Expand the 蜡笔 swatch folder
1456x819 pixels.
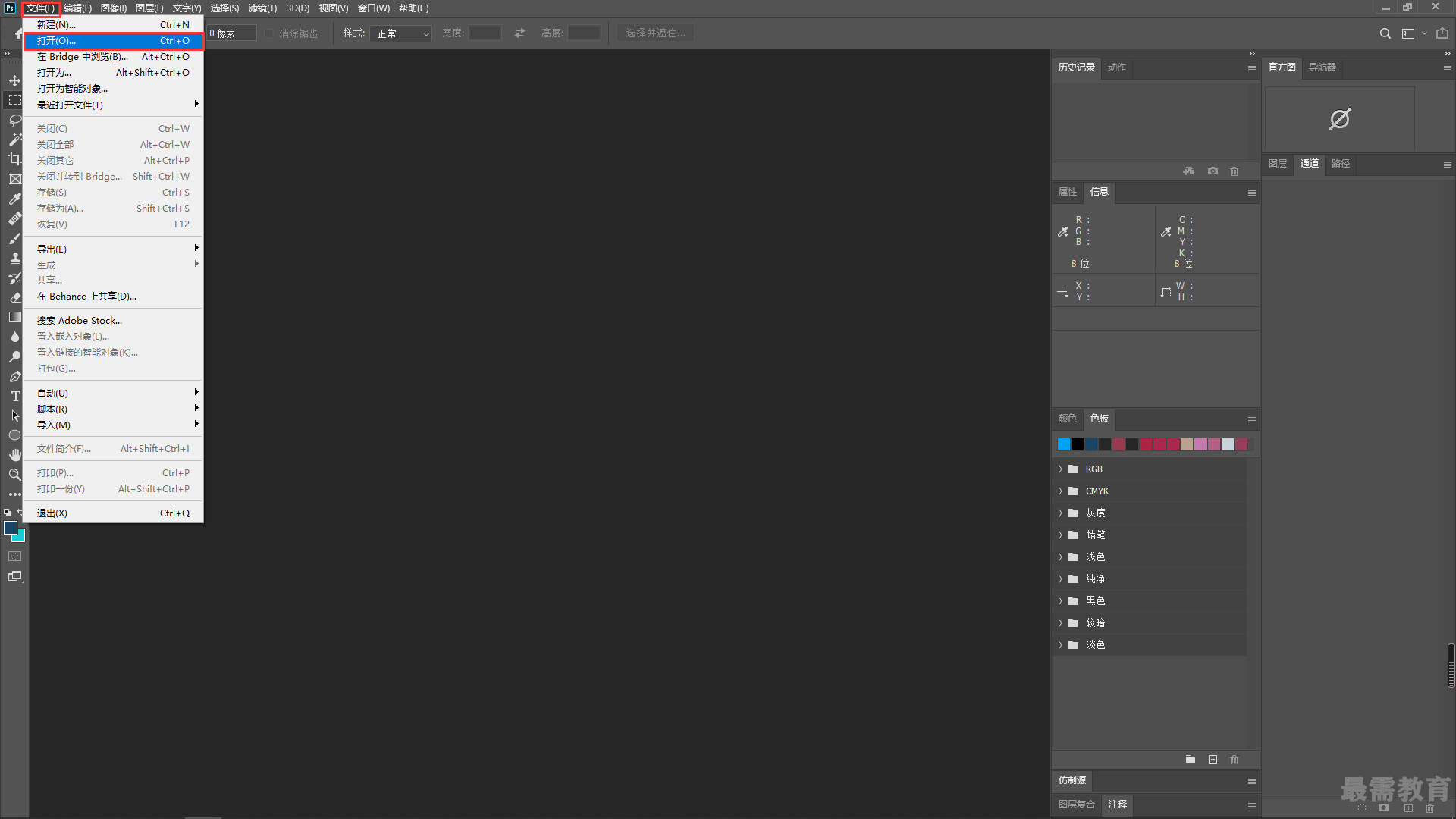[x=1060, y=535]
